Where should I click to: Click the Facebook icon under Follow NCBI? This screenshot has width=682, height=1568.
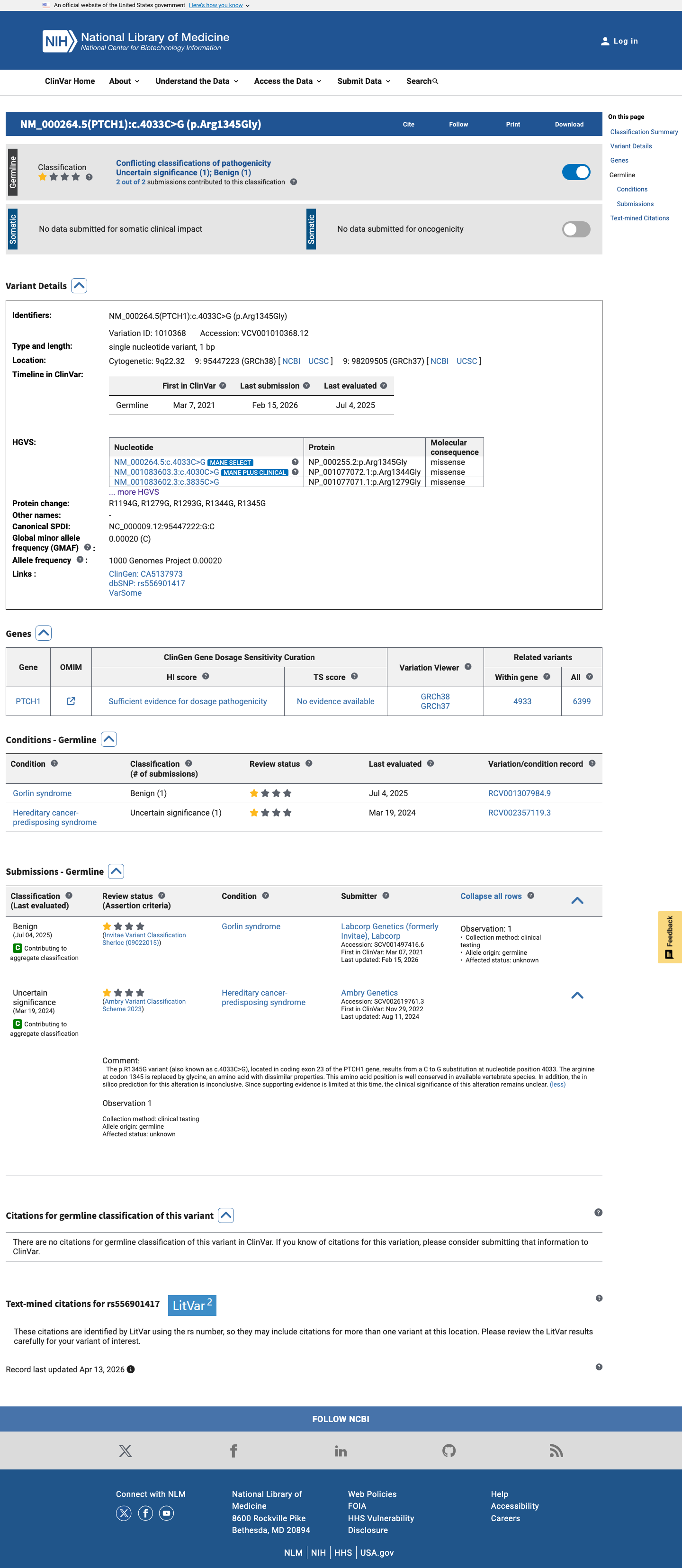233,1451
